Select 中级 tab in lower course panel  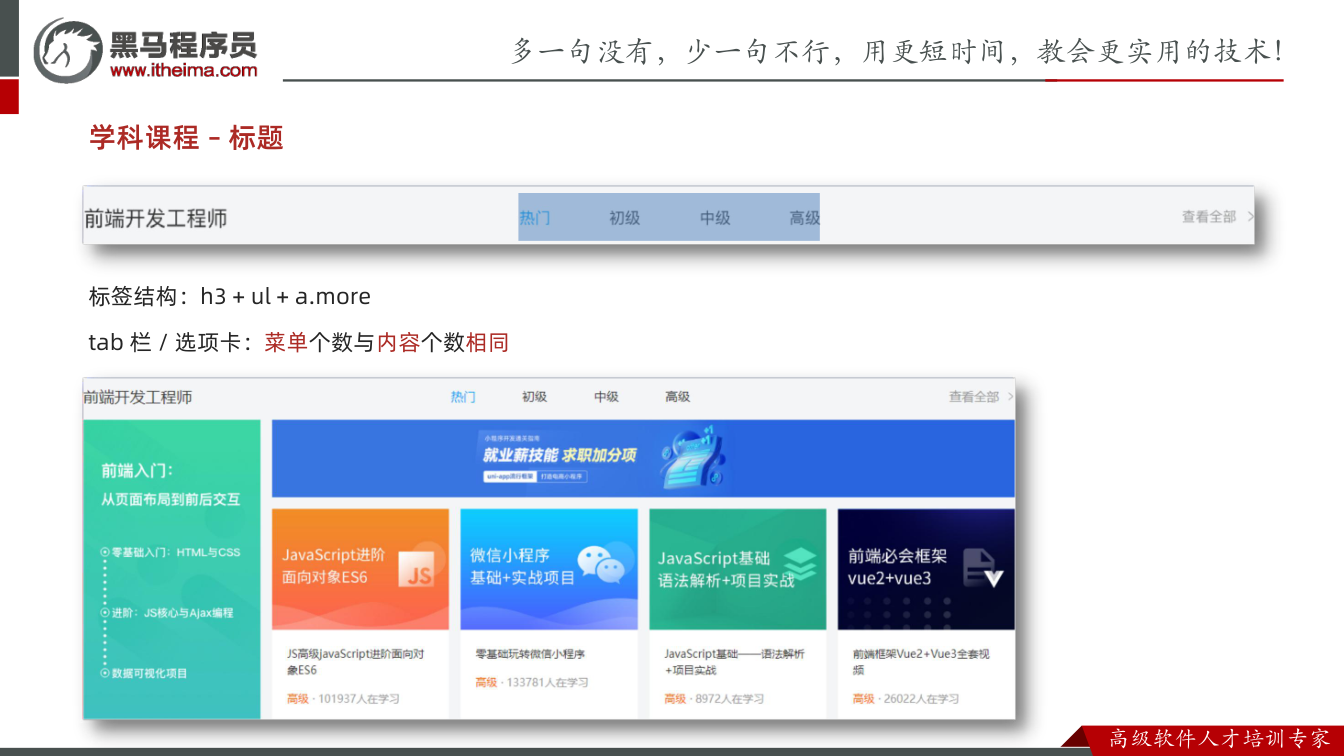tap(606, 397)
